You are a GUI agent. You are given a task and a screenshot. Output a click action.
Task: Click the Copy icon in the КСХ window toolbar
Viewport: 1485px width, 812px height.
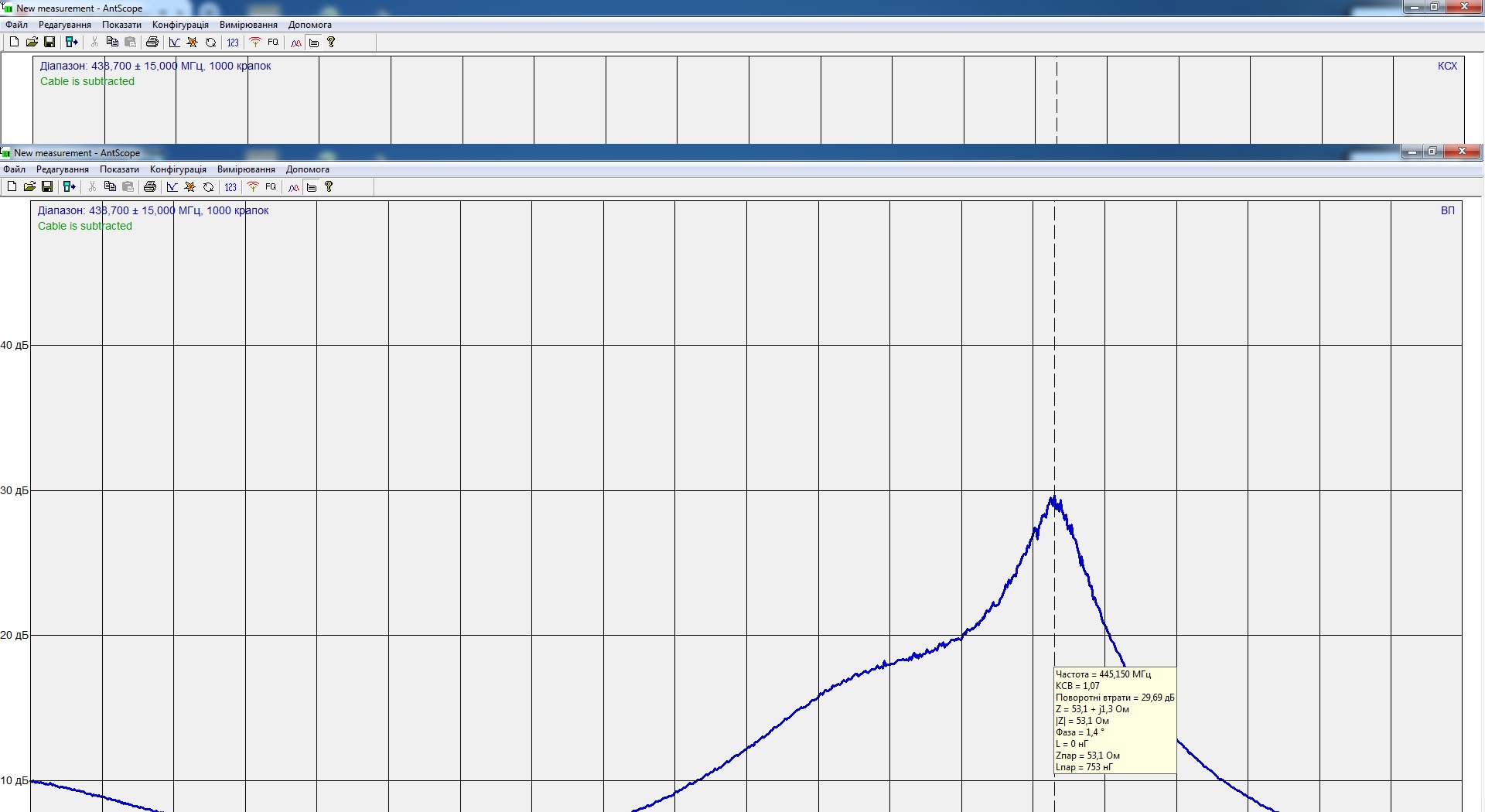pos(112,42)
